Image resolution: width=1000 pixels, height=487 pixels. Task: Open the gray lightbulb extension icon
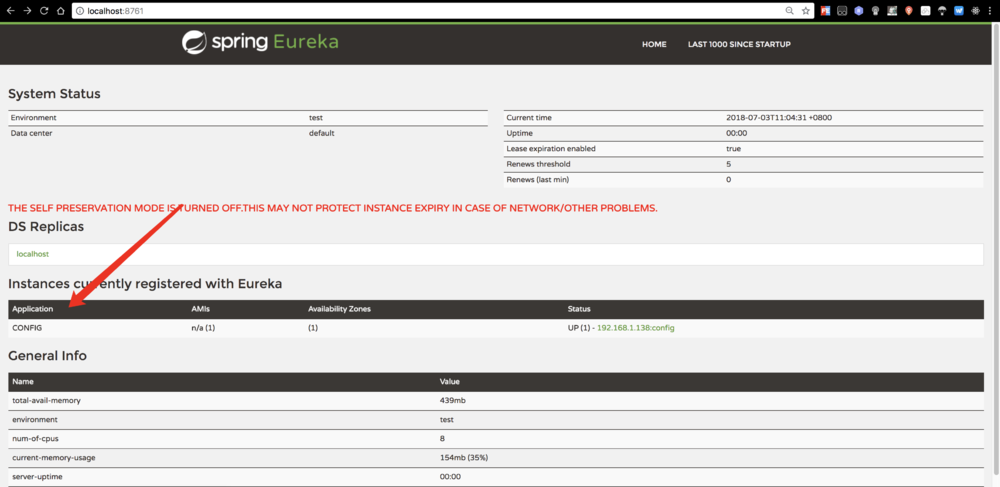[876, 11]
